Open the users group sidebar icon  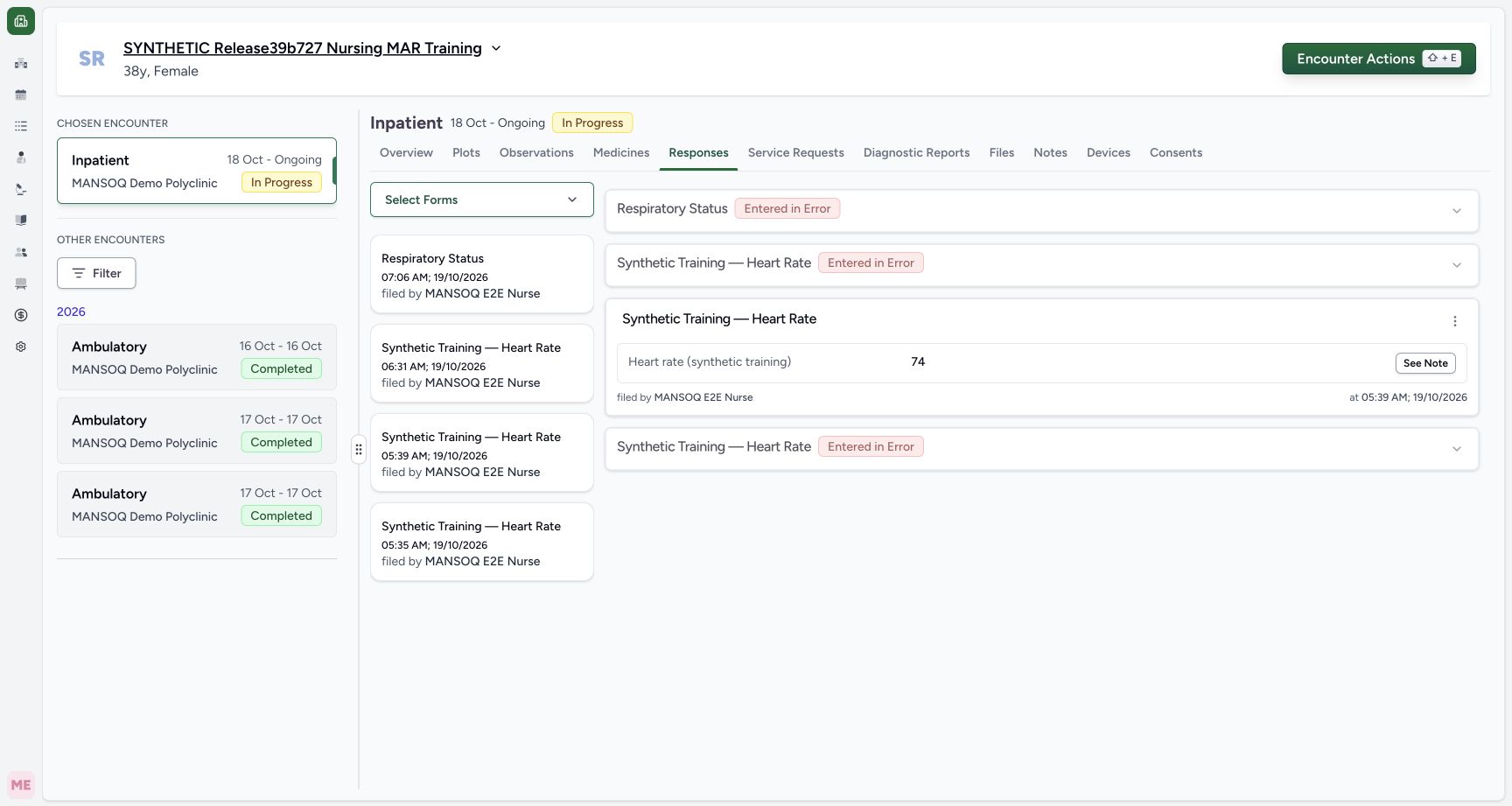point(21,252)
